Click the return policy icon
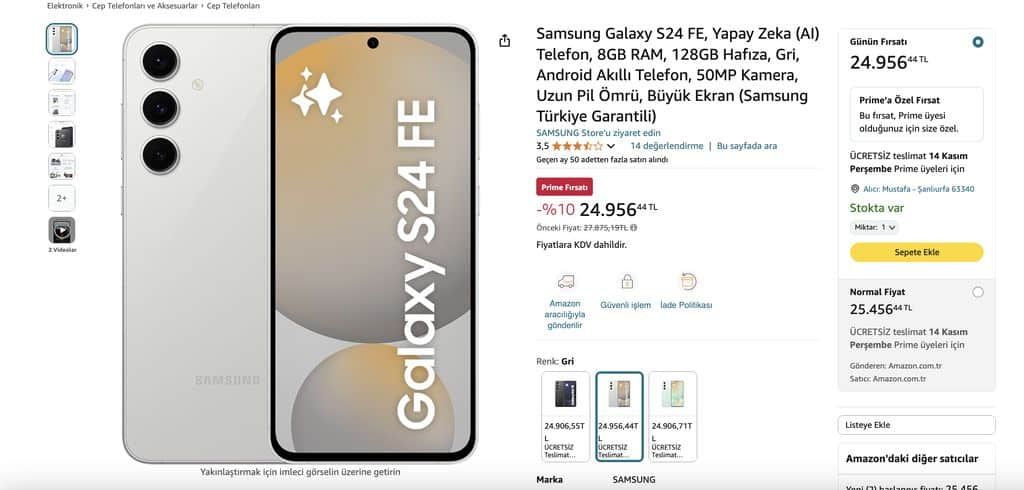The image size is (1024, 490). (x=688, y=282)
